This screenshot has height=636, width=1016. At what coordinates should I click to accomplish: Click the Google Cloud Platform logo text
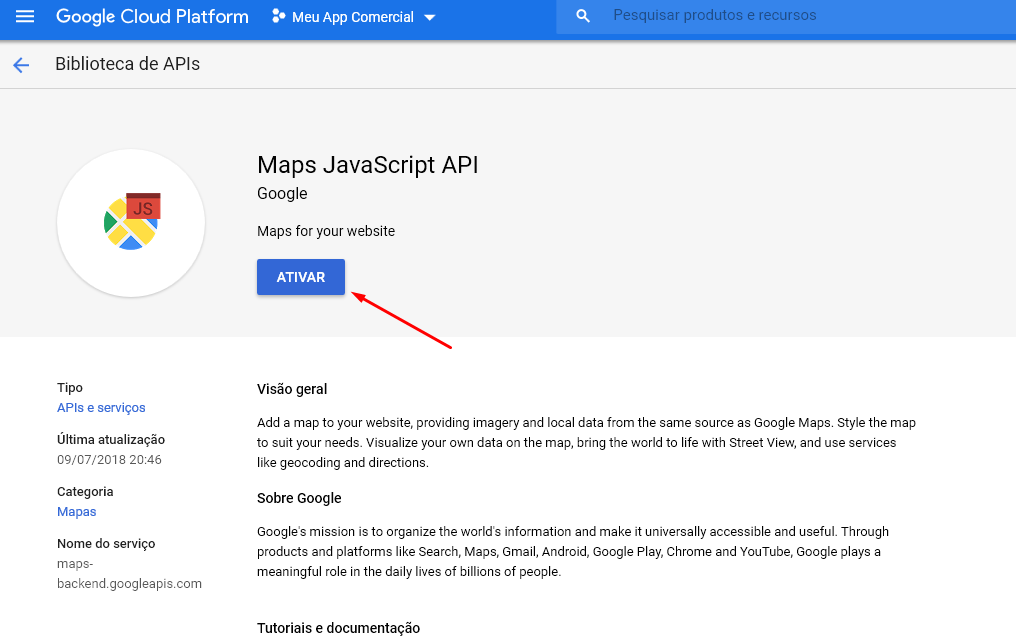coord(152,16)
